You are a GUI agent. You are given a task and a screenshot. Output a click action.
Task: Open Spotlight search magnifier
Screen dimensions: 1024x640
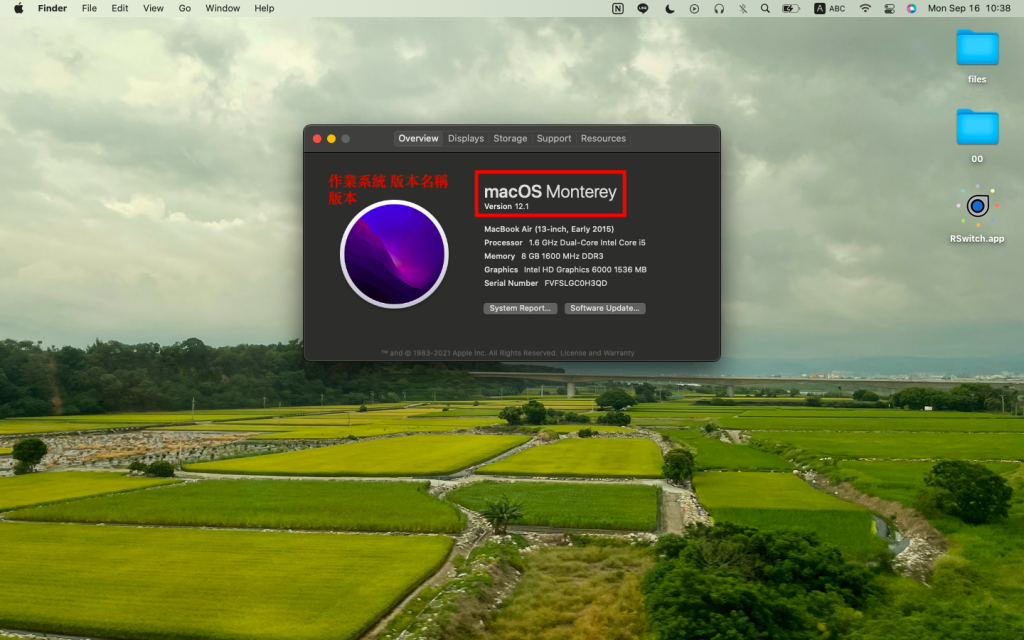point(765,8)
